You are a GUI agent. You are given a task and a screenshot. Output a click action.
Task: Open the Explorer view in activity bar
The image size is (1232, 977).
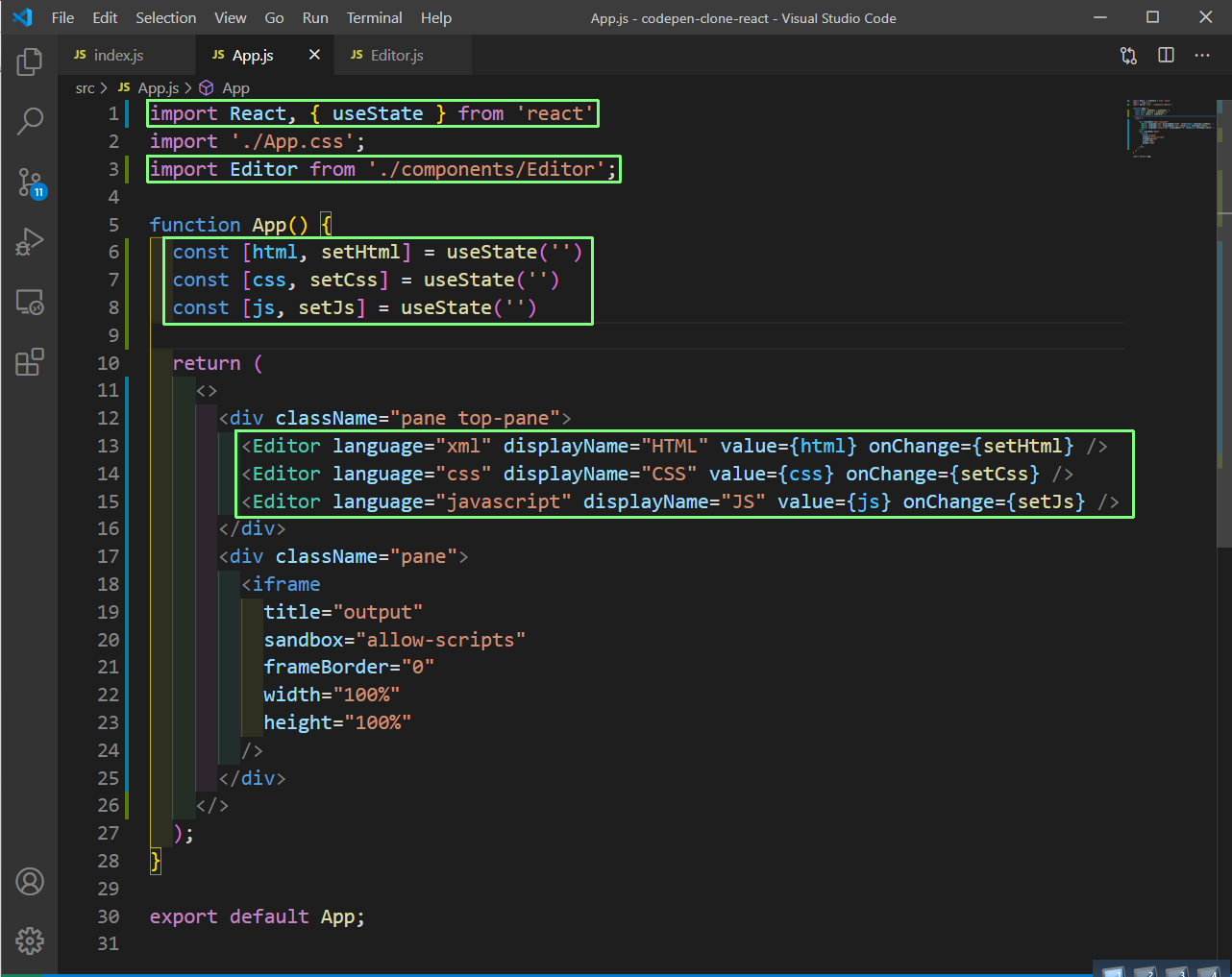pos(30,61)
